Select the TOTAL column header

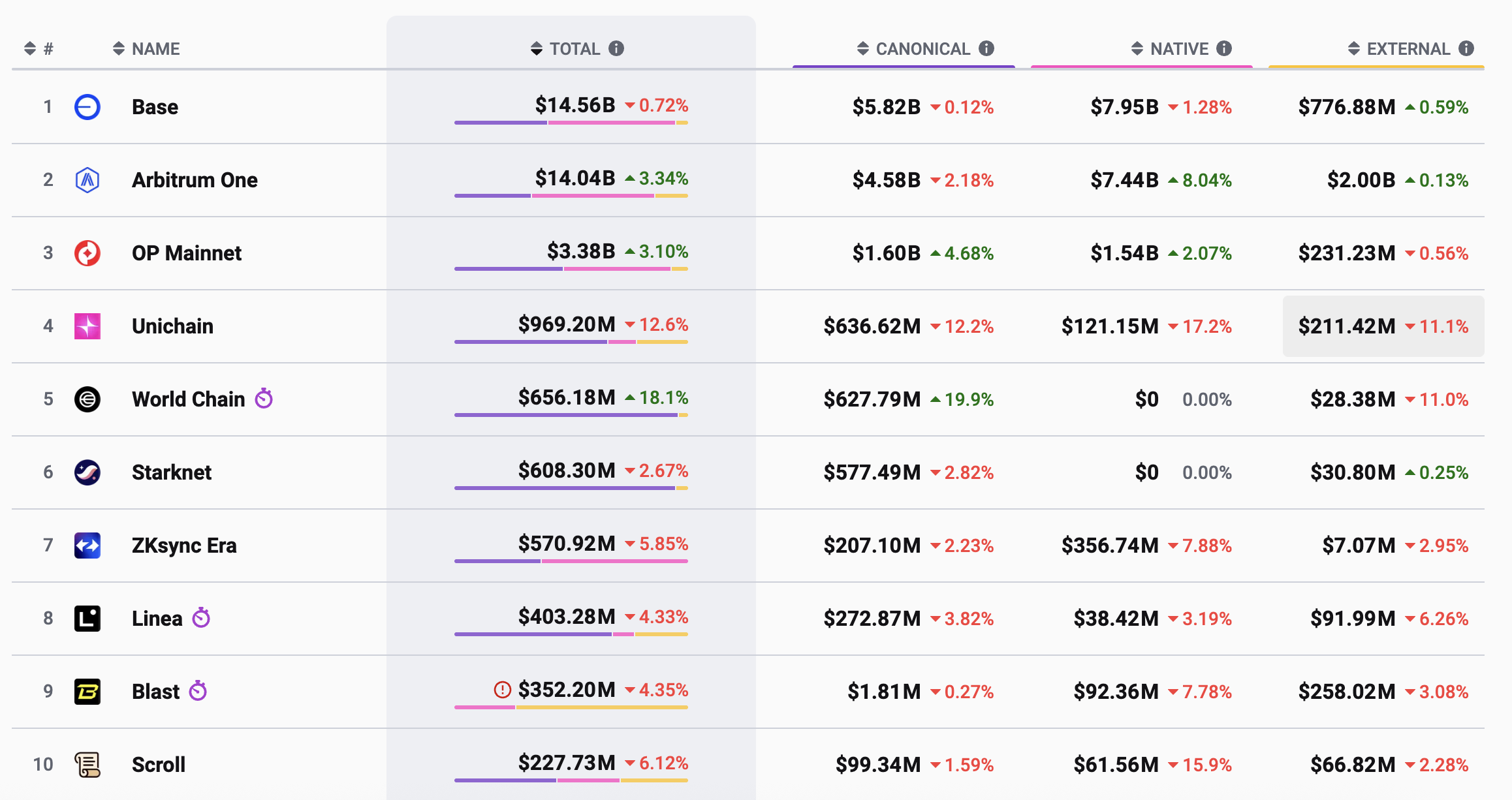pyautogui.click(x=575, y=49)
